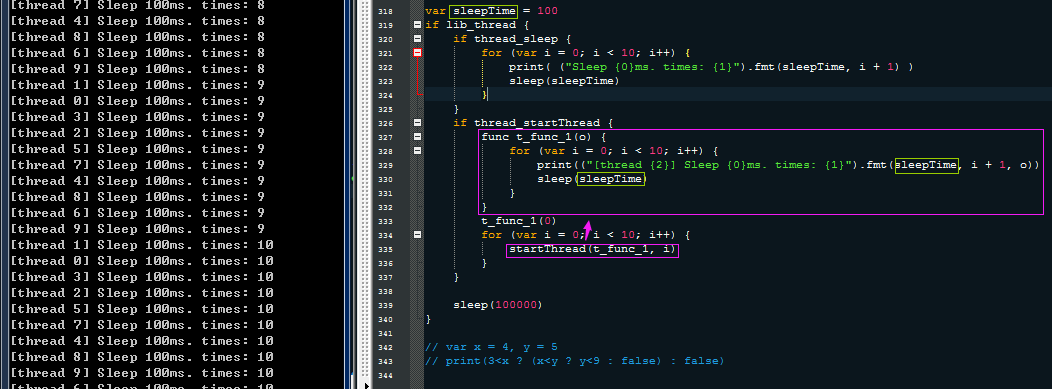Click the '[thread {2}] Sleep' print statement on line 329
Screen dimensions: 1052x389
788,165
